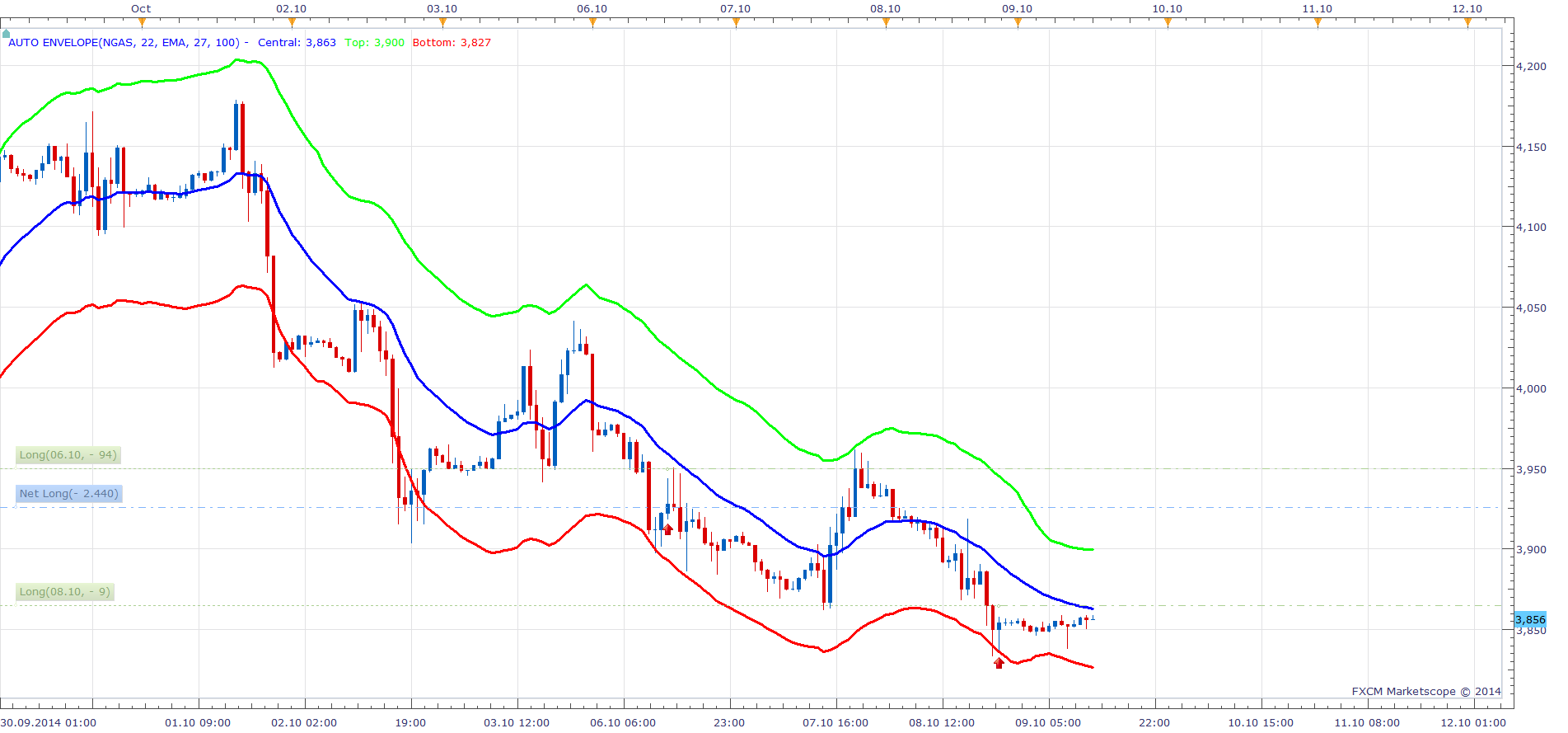Click the 02.10 02:00 time axis label

point(304,722)
